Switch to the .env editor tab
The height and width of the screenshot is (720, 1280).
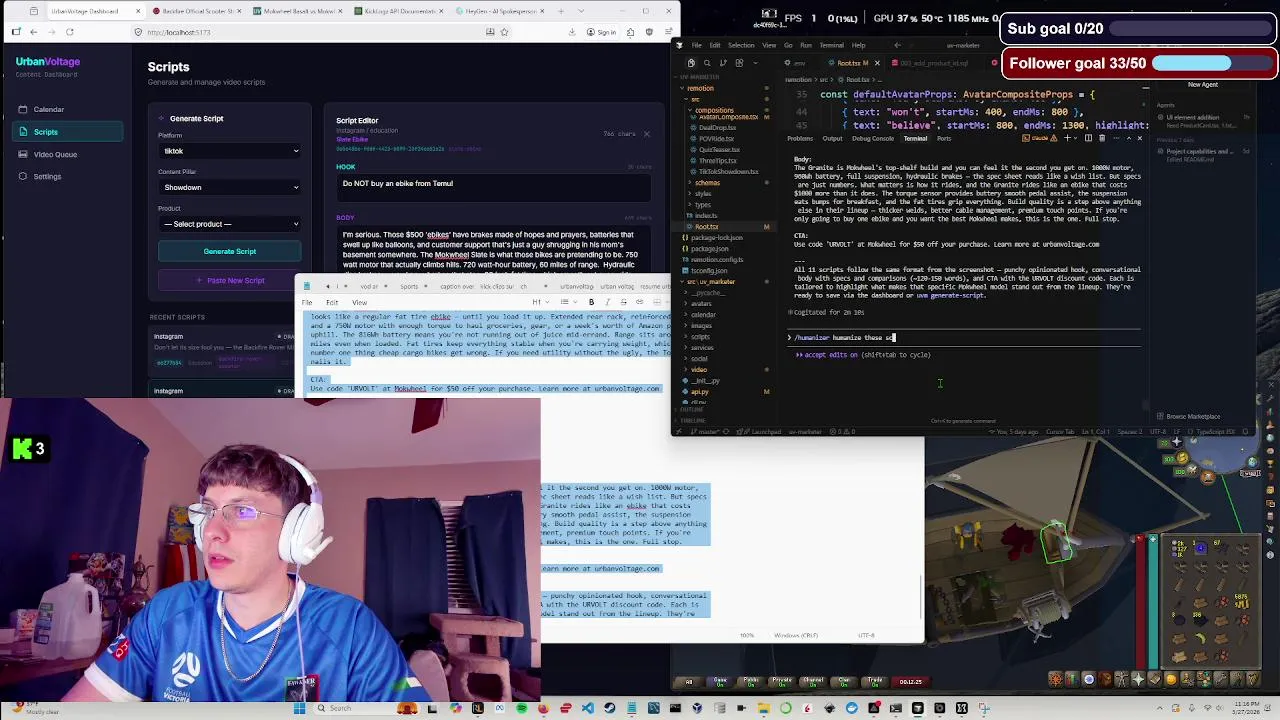[795, 63]
